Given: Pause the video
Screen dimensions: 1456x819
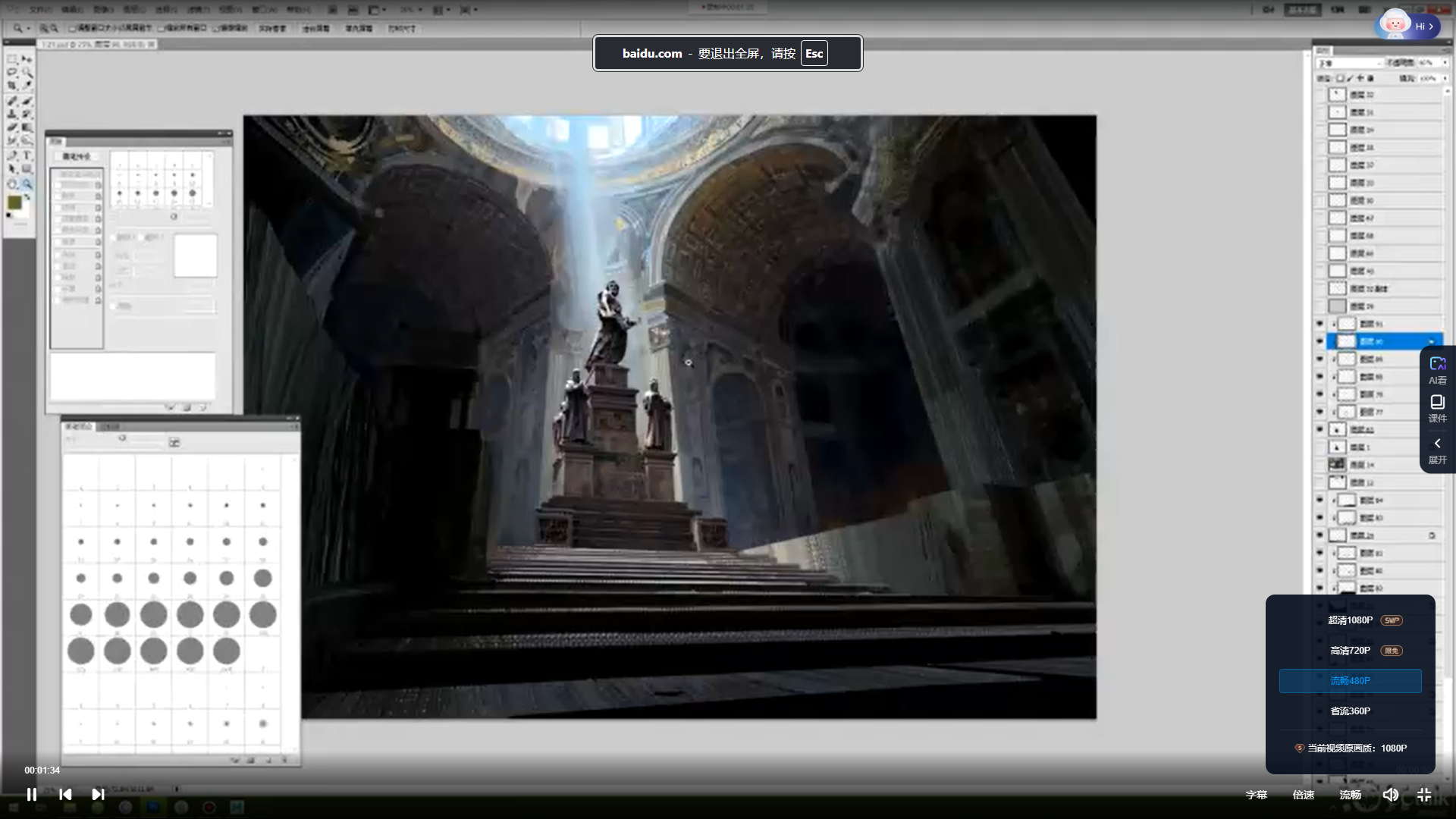Looking at the screenshot, I should pos(32,794).
